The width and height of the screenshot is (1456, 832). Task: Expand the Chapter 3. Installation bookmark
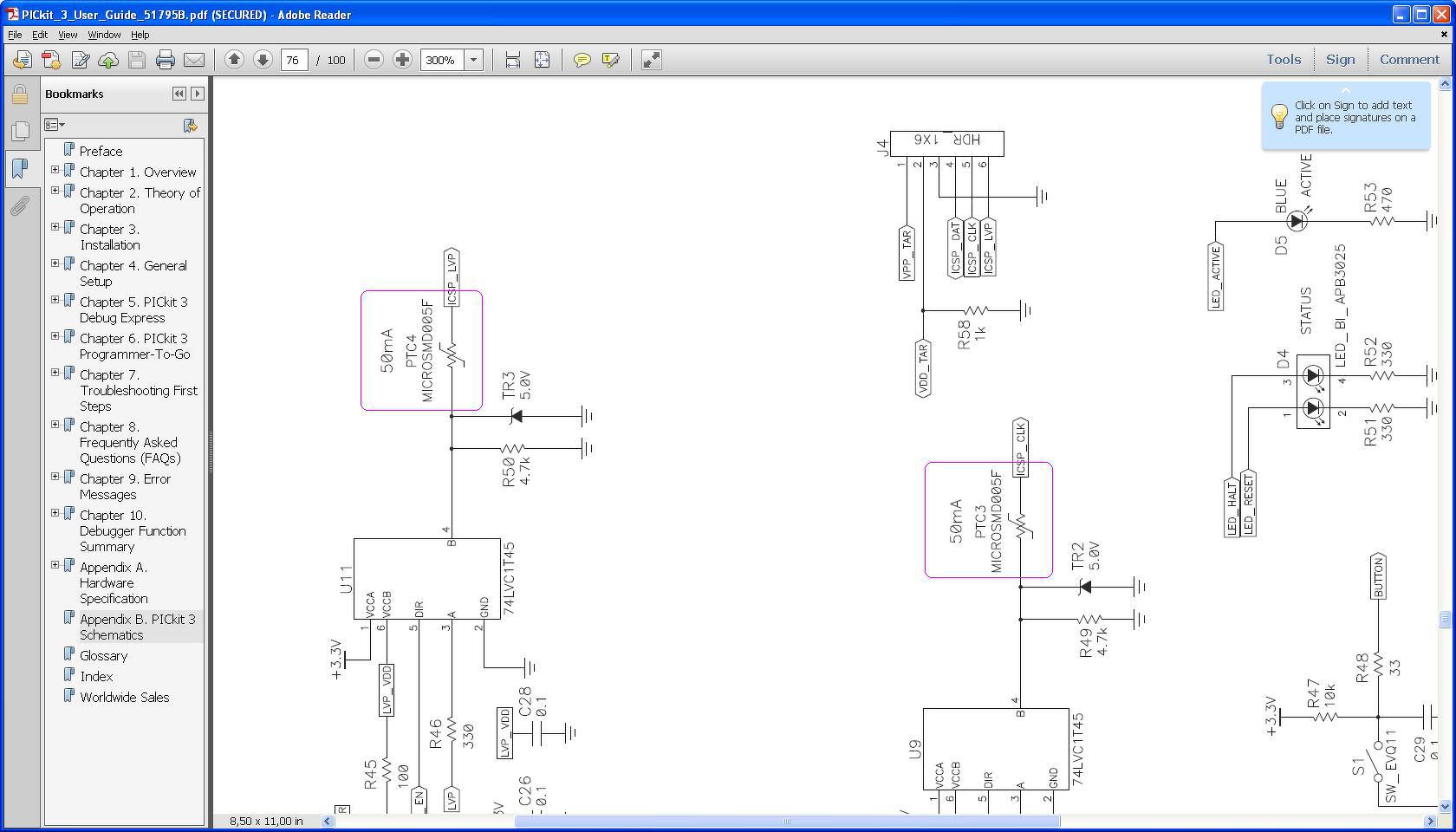click(x=55, y=227)
